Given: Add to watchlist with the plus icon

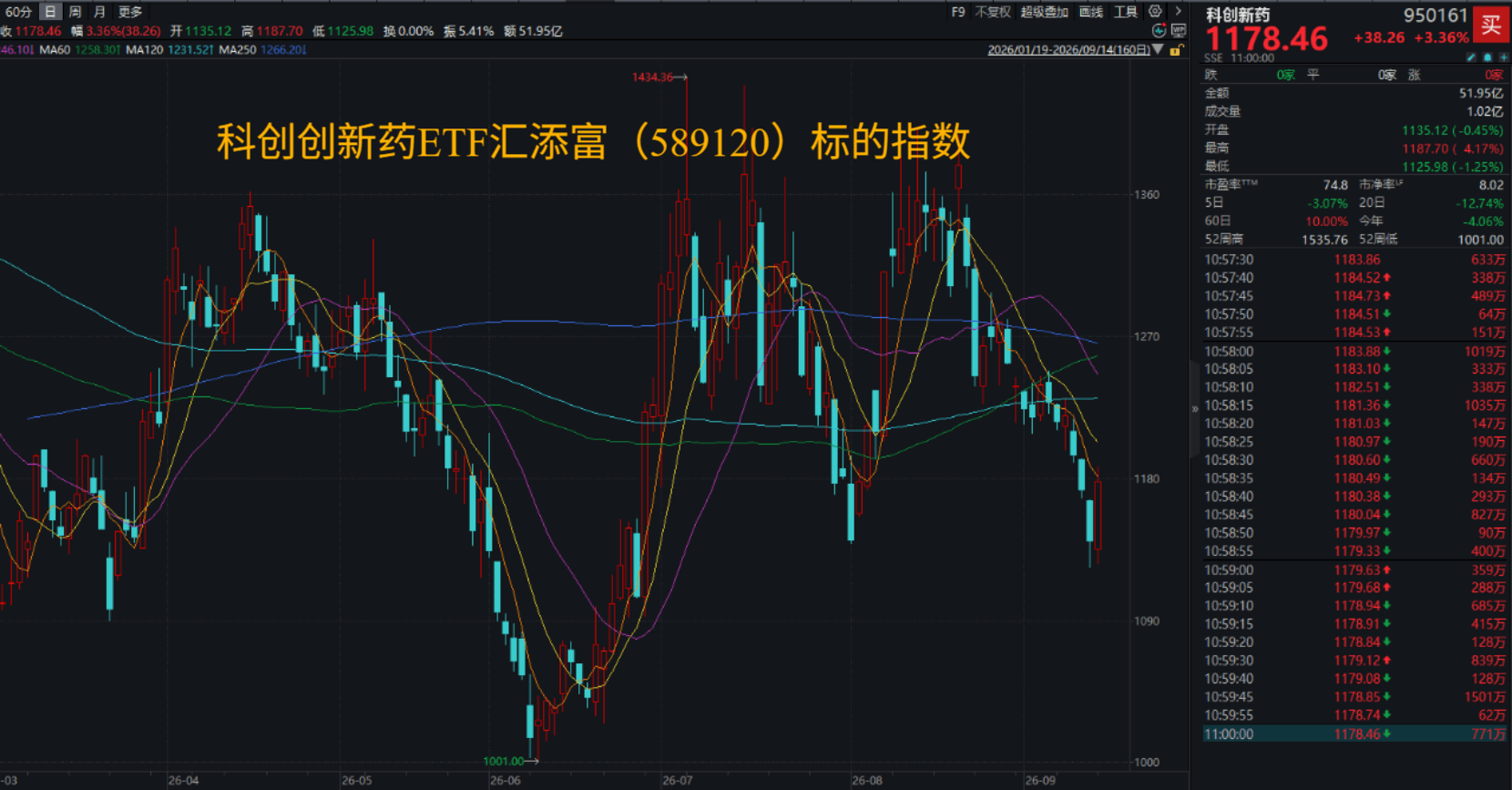Looking at the screenshot, I should pyautogui.click(x=1503, y=57).
